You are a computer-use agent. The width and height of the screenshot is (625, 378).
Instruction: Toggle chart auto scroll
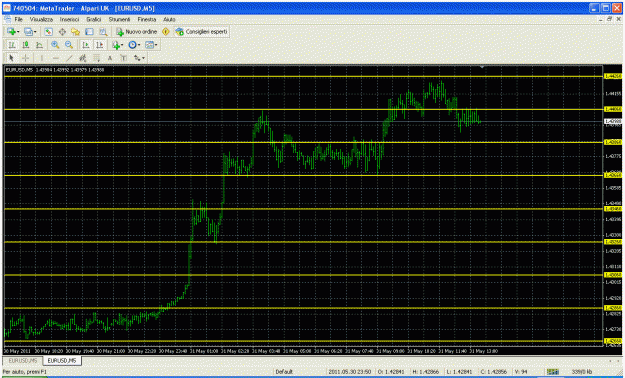(85, 45)
